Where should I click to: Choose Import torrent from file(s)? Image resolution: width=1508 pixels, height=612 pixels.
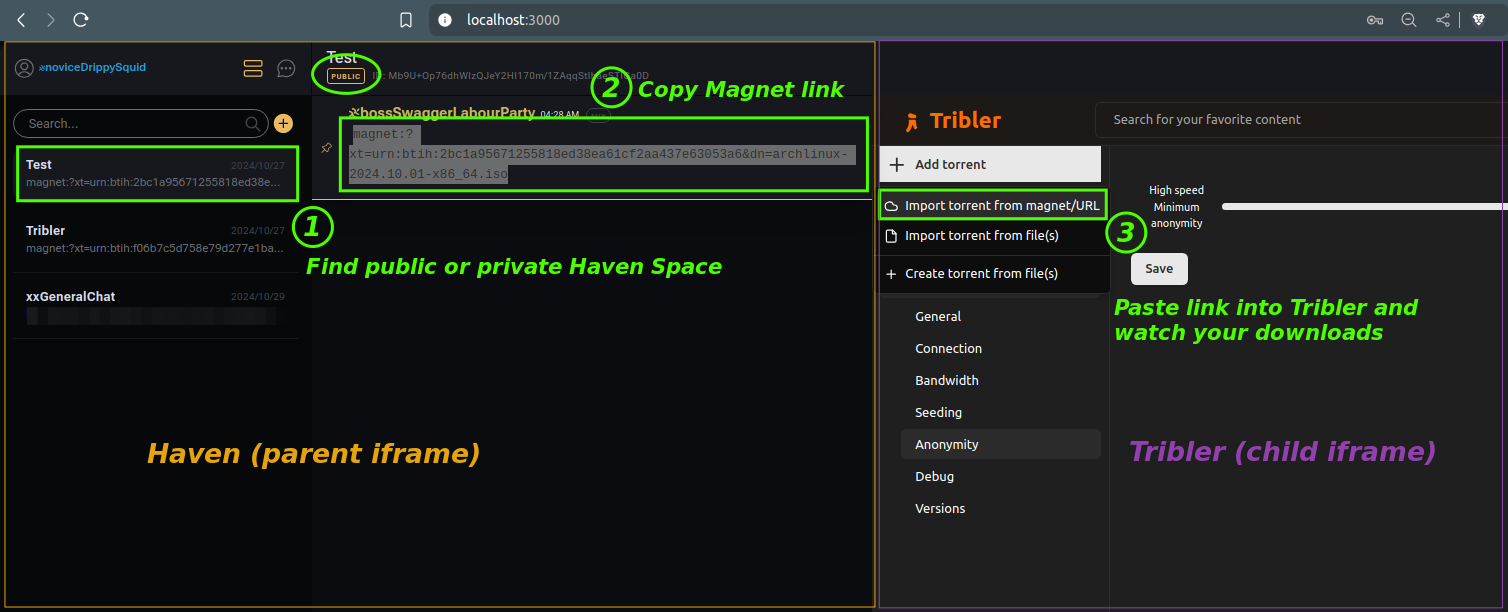coord(981,236)
